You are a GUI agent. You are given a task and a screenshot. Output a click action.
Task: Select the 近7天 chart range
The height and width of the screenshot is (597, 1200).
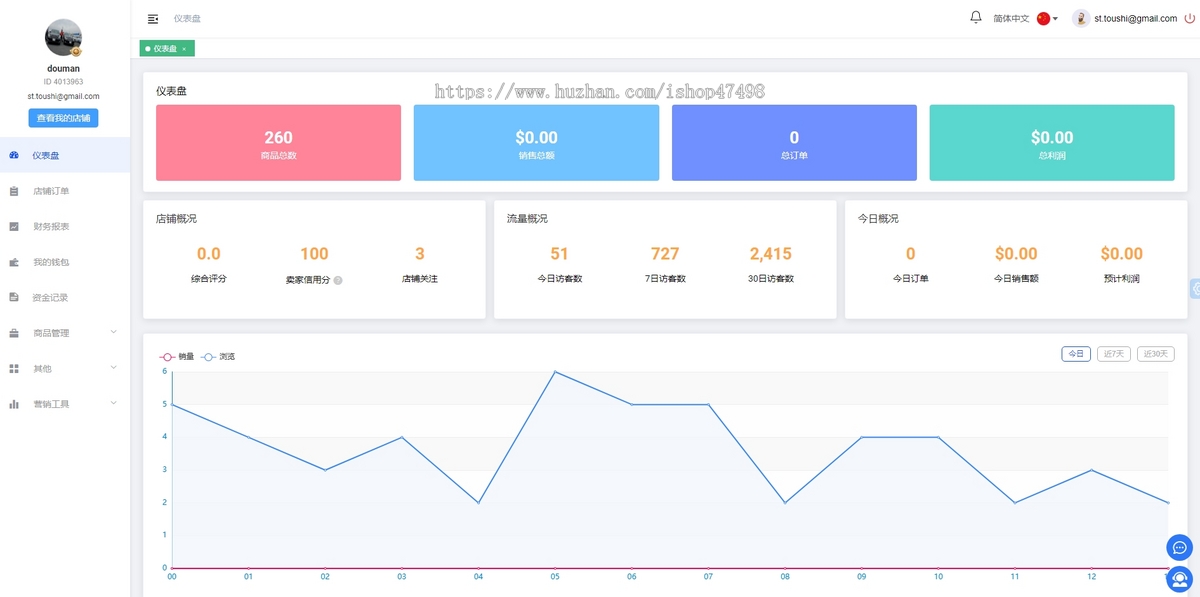[x=1114, y=354]
